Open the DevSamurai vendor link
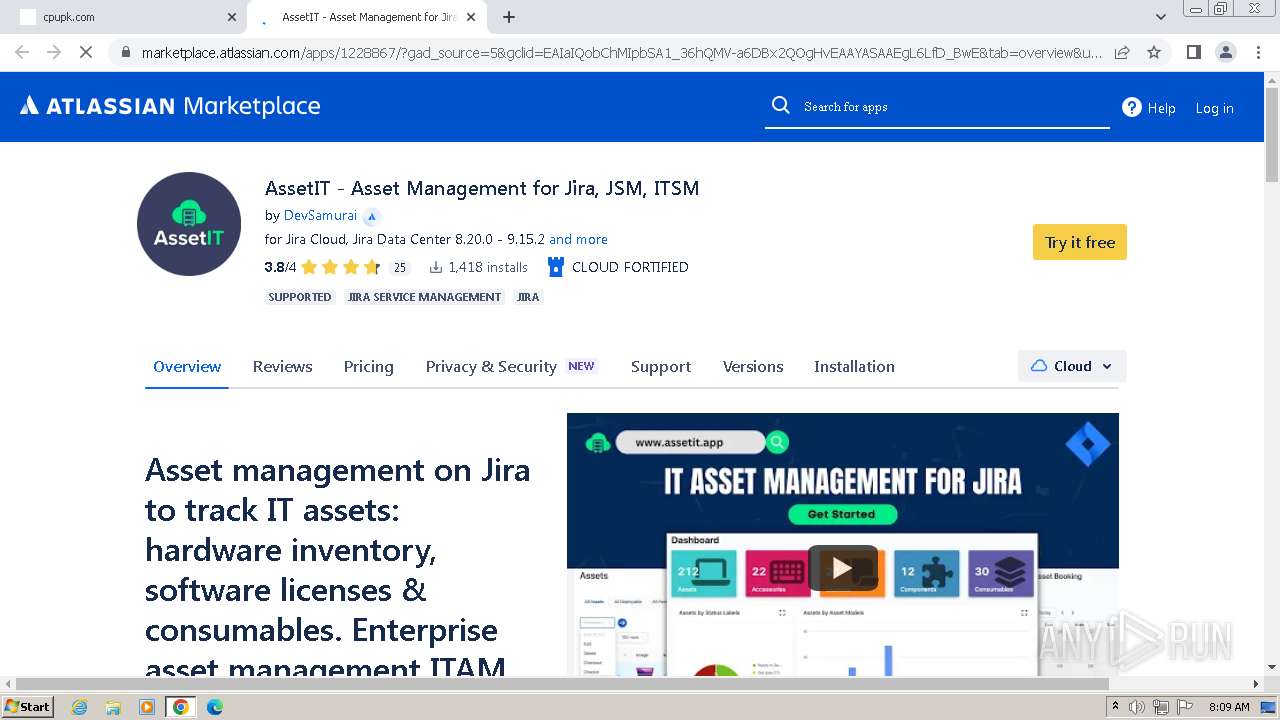The width and height of the screenshot is (1280, 720). point(320,216)
